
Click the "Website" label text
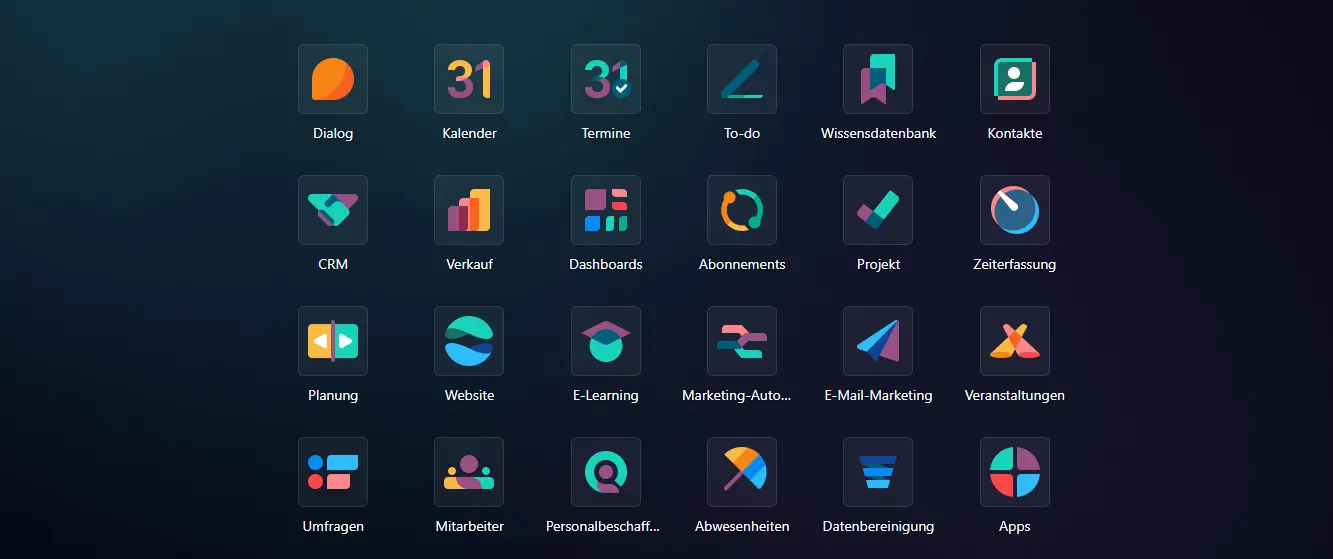[x=469, y=395]
